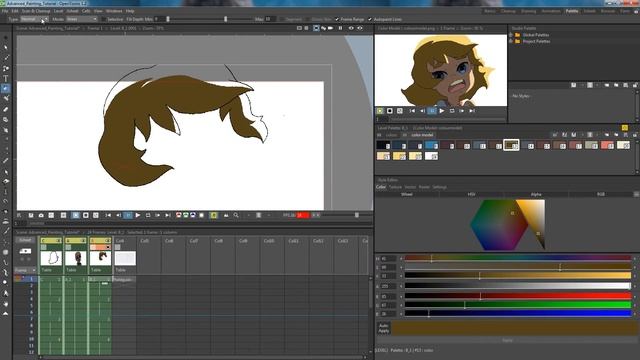The width and height of the screenshot is (640, 360).
Task: Toggle the loop icon in the viewer bar
Action: tap(148, 215)
